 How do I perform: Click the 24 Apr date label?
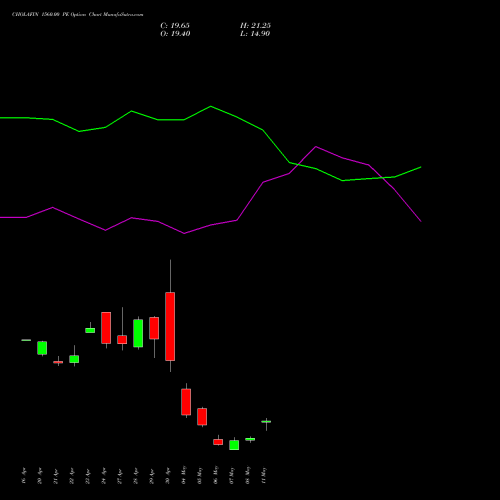click(104, 476)
